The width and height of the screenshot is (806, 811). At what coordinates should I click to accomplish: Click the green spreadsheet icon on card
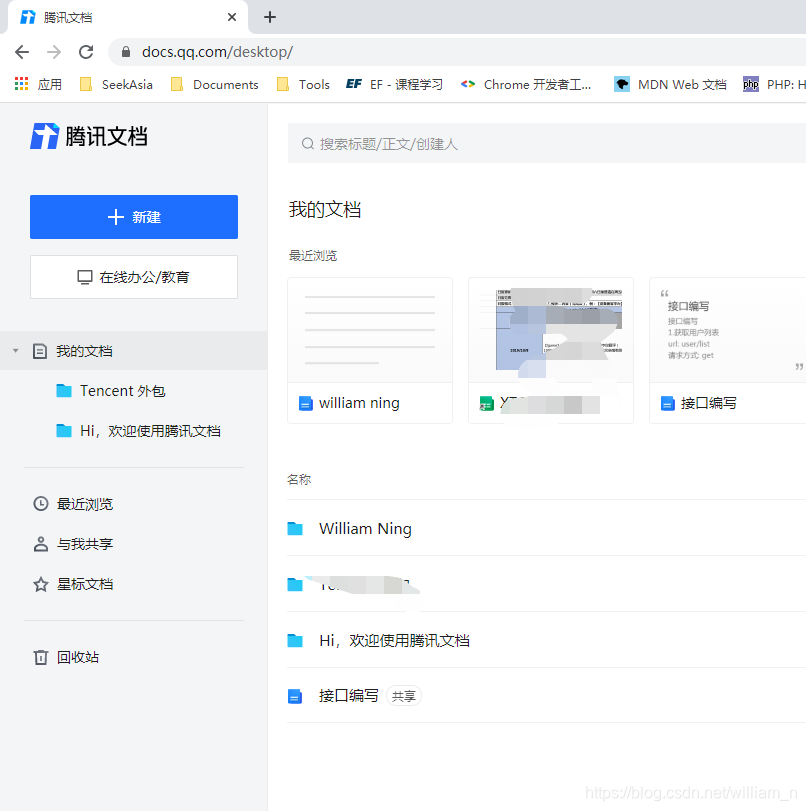487,403
